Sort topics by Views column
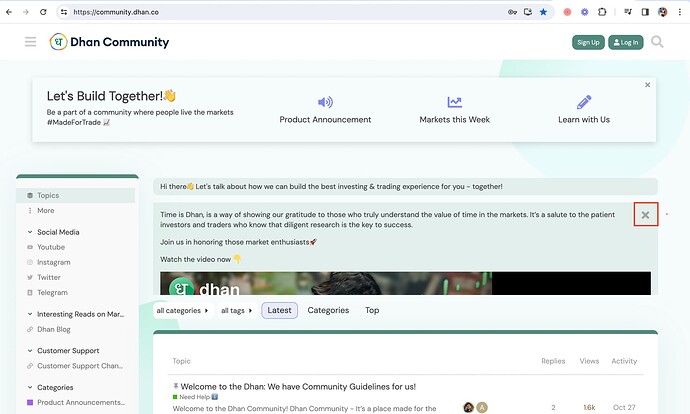The height and width of the screenshot is (414, 690). pos(589,361)
